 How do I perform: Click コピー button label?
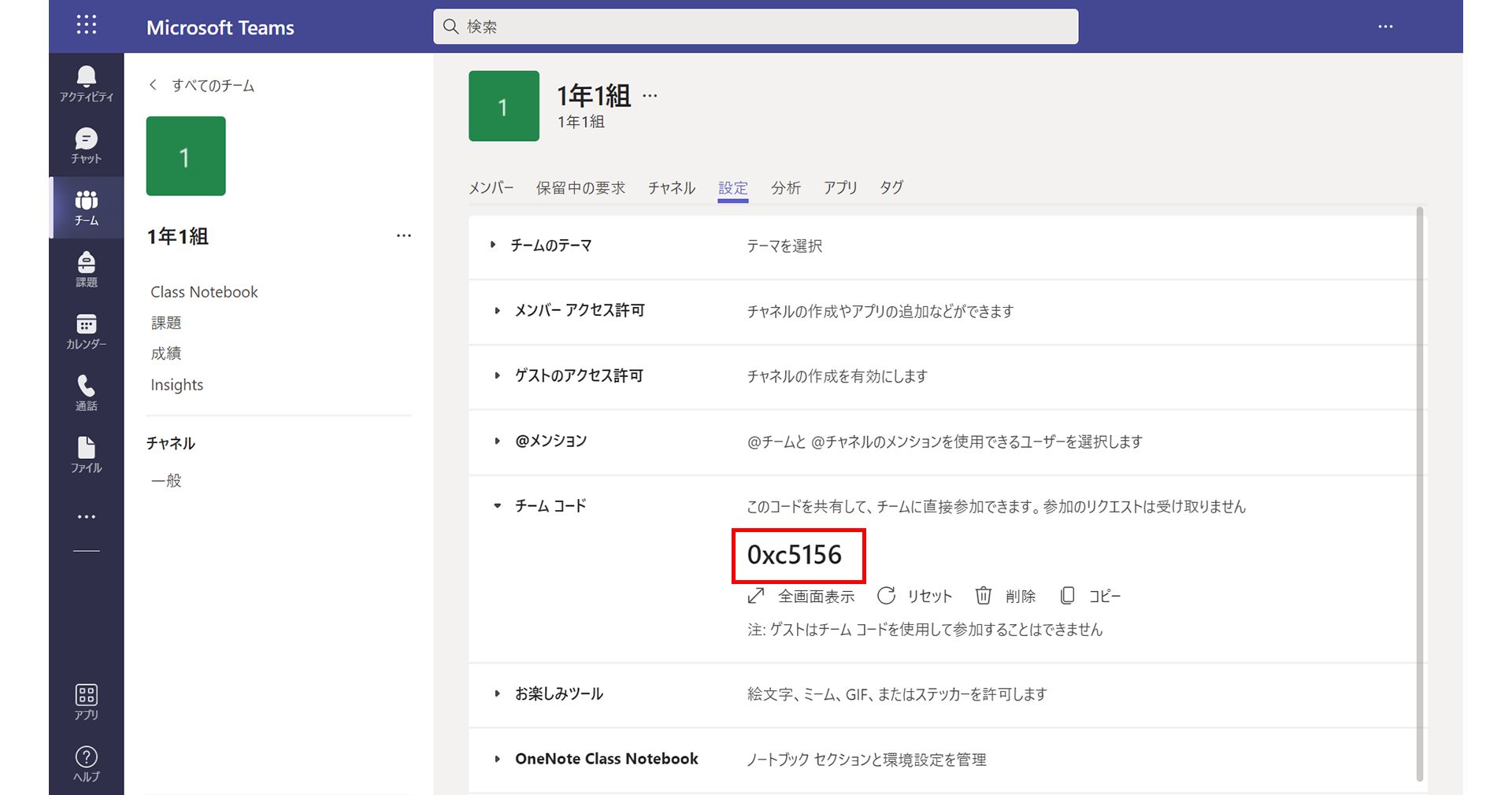[1105, 597]
